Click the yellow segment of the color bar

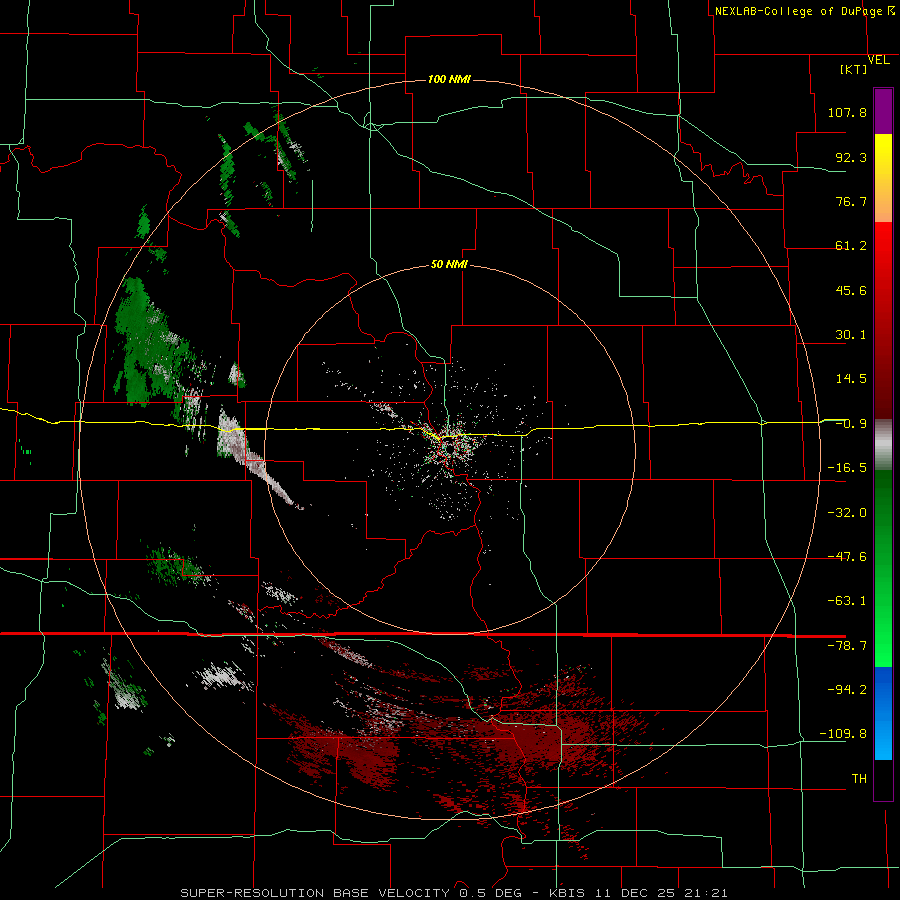pyautogui.click(x=883, y=178)
